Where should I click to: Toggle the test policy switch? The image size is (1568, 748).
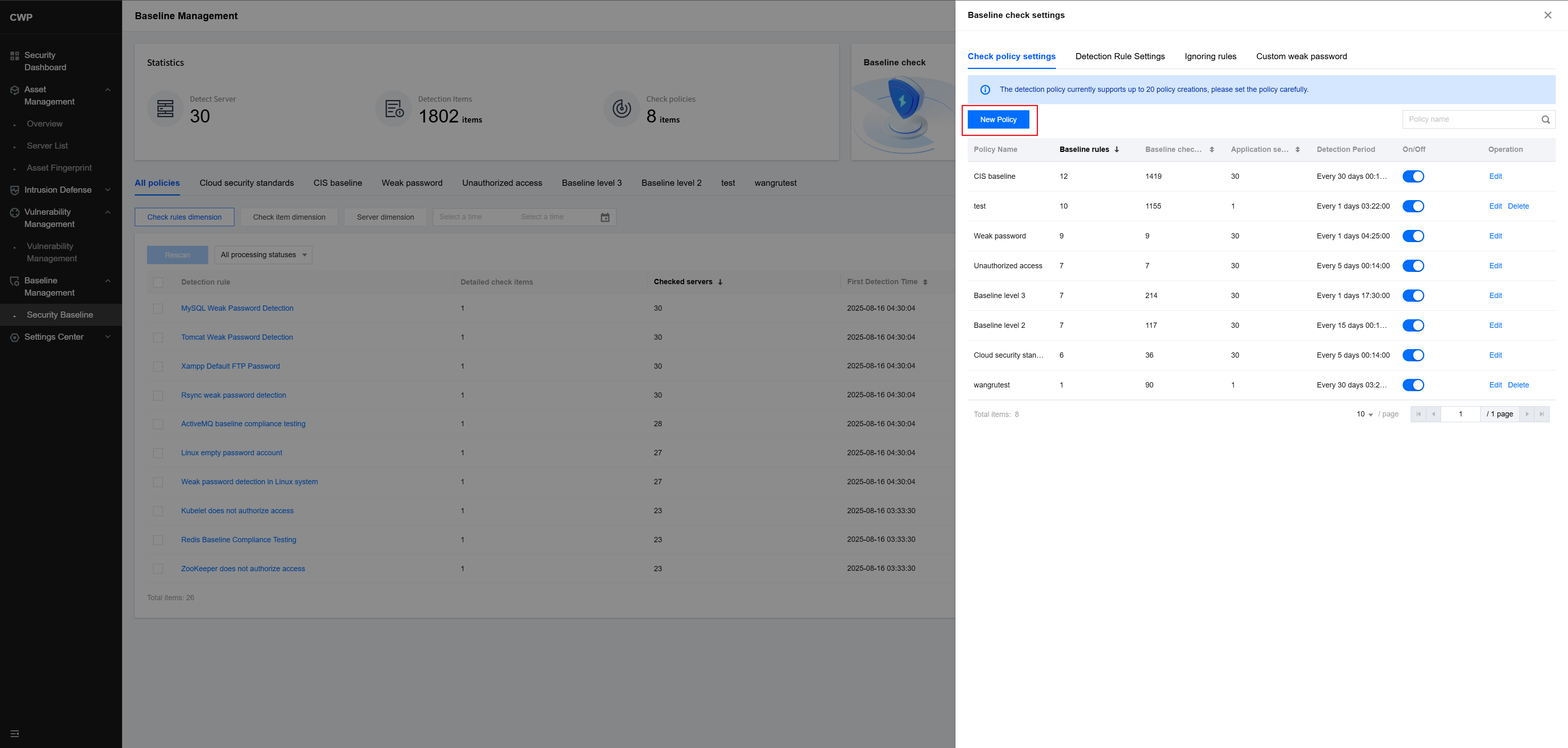click(x=1413, y=206)
